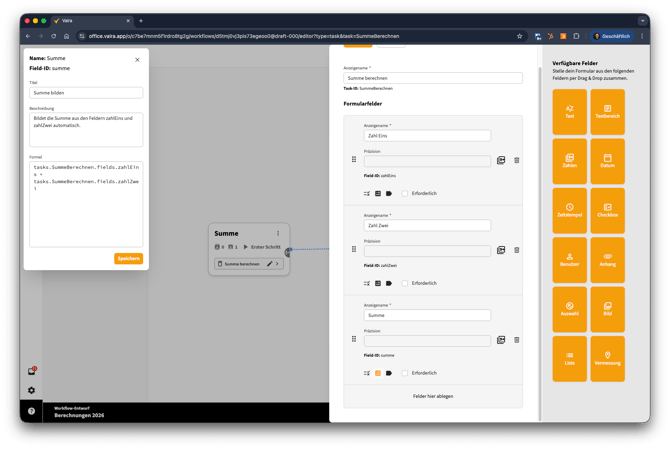Toggle Erforderlich for Summe field
This screenshot has height=449, width=670.
point(405,373)
